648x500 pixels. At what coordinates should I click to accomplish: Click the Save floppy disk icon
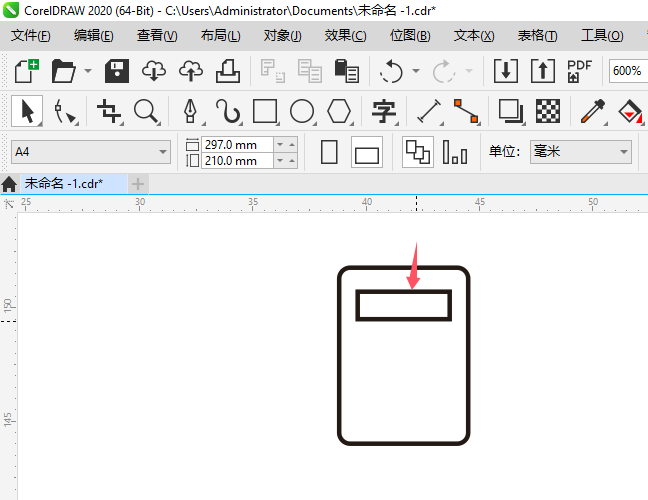pos(117,71)
